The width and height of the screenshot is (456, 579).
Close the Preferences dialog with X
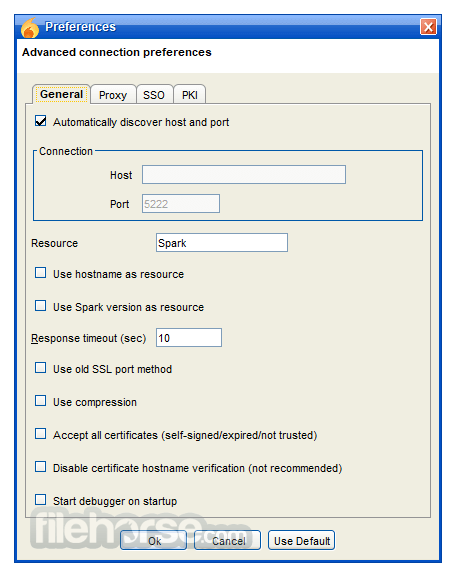coord(428,27)
